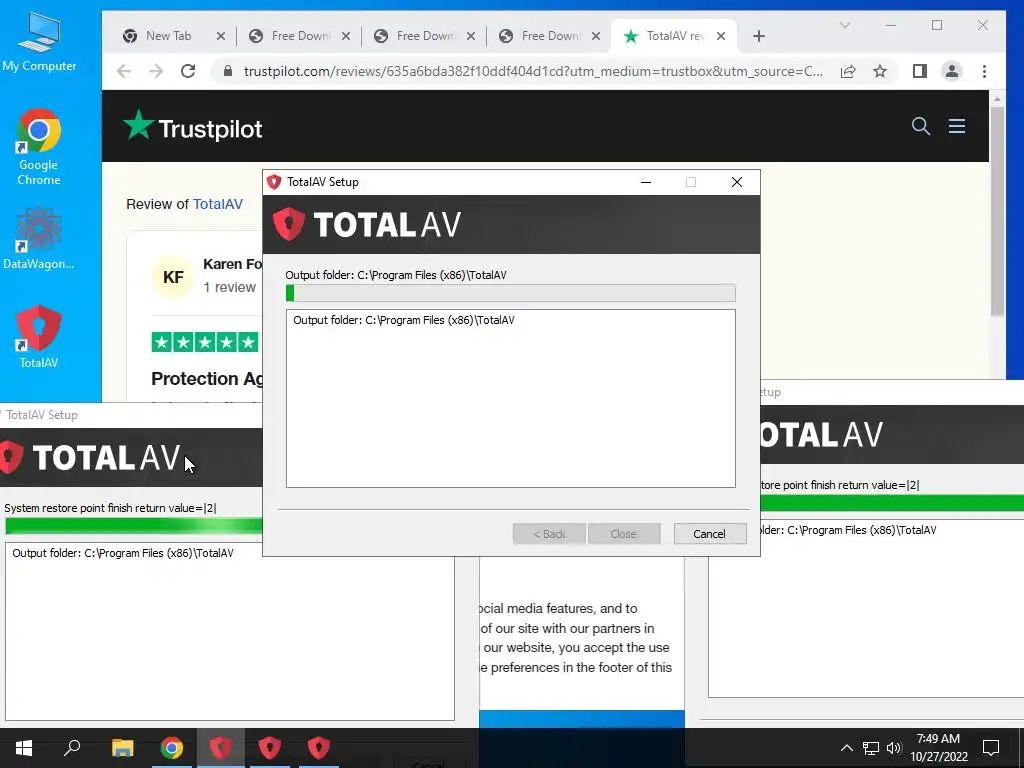
Task: Click the TotalAV shield logo in setup header
Action: click(x=289, y=224)
